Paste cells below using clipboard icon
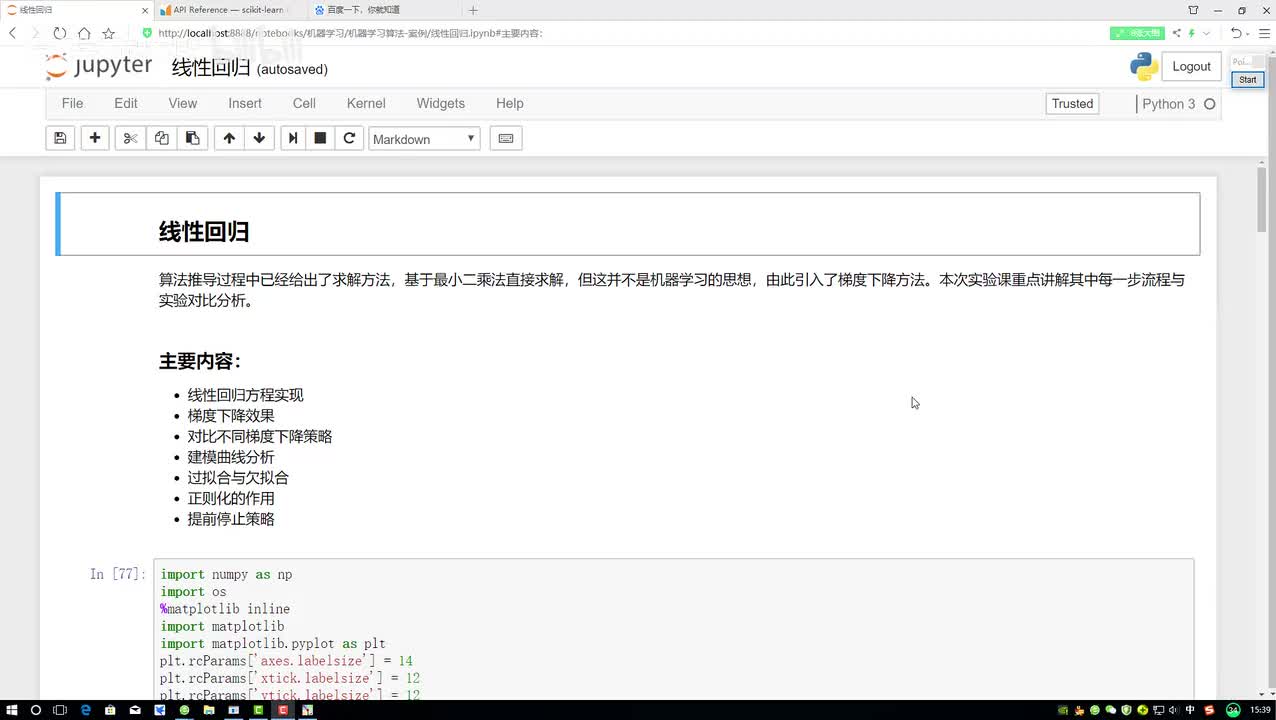The image size is (1276, 720). [192, 138]
